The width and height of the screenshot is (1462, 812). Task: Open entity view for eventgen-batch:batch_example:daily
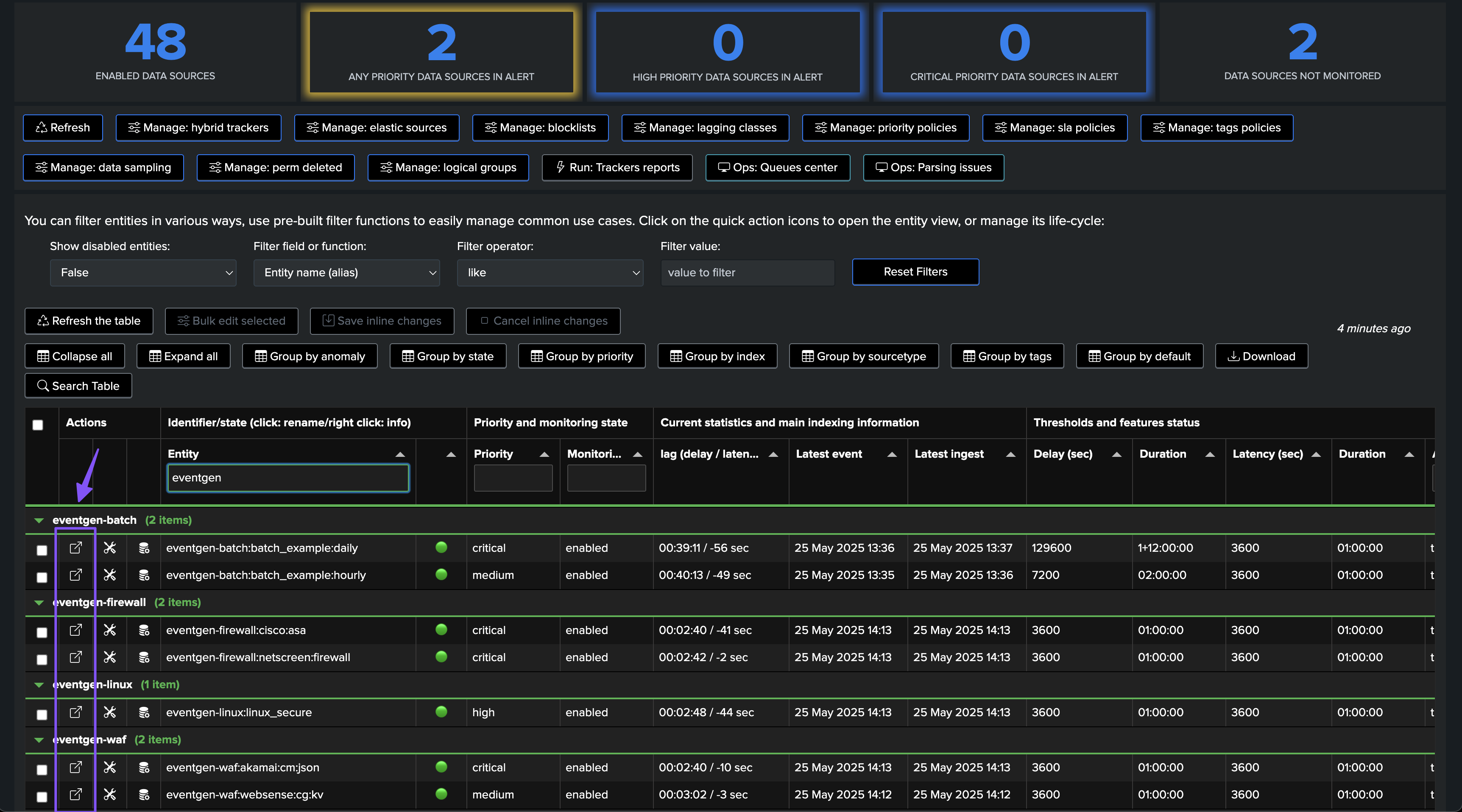click(75, 548)
